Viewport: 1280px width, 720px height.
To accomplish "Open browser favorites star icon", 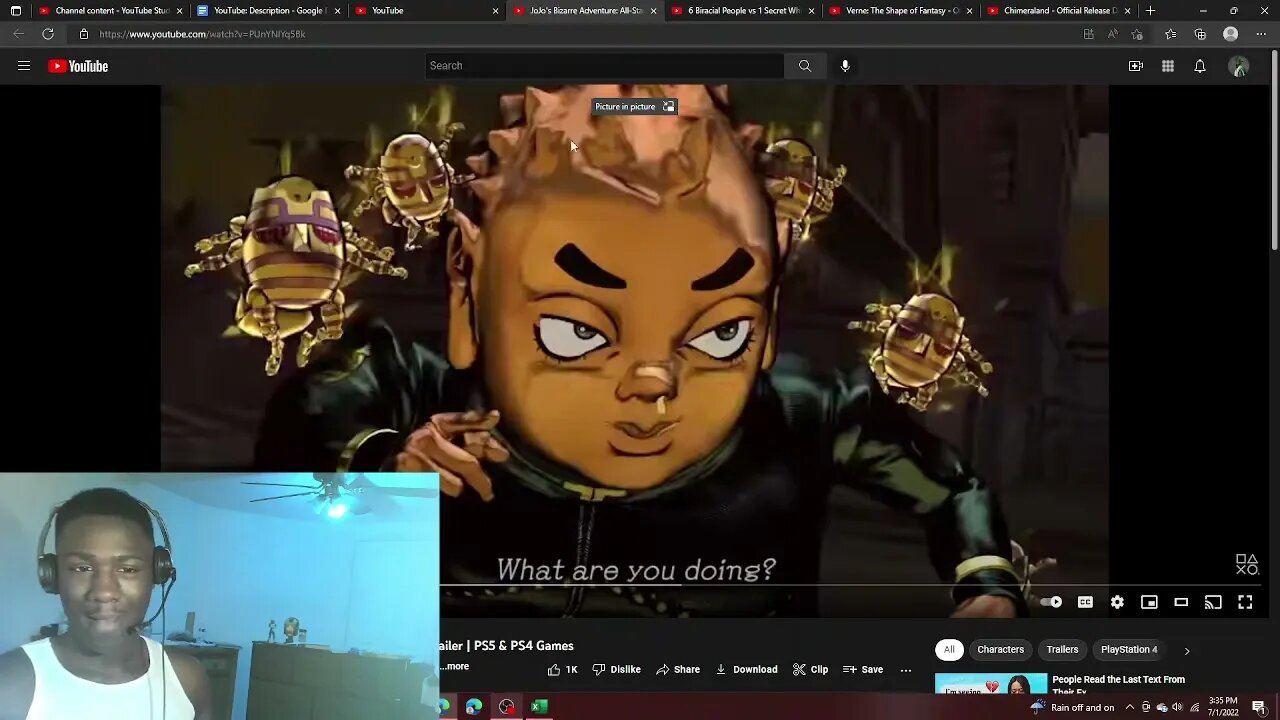I will [x=1170, y=34].
